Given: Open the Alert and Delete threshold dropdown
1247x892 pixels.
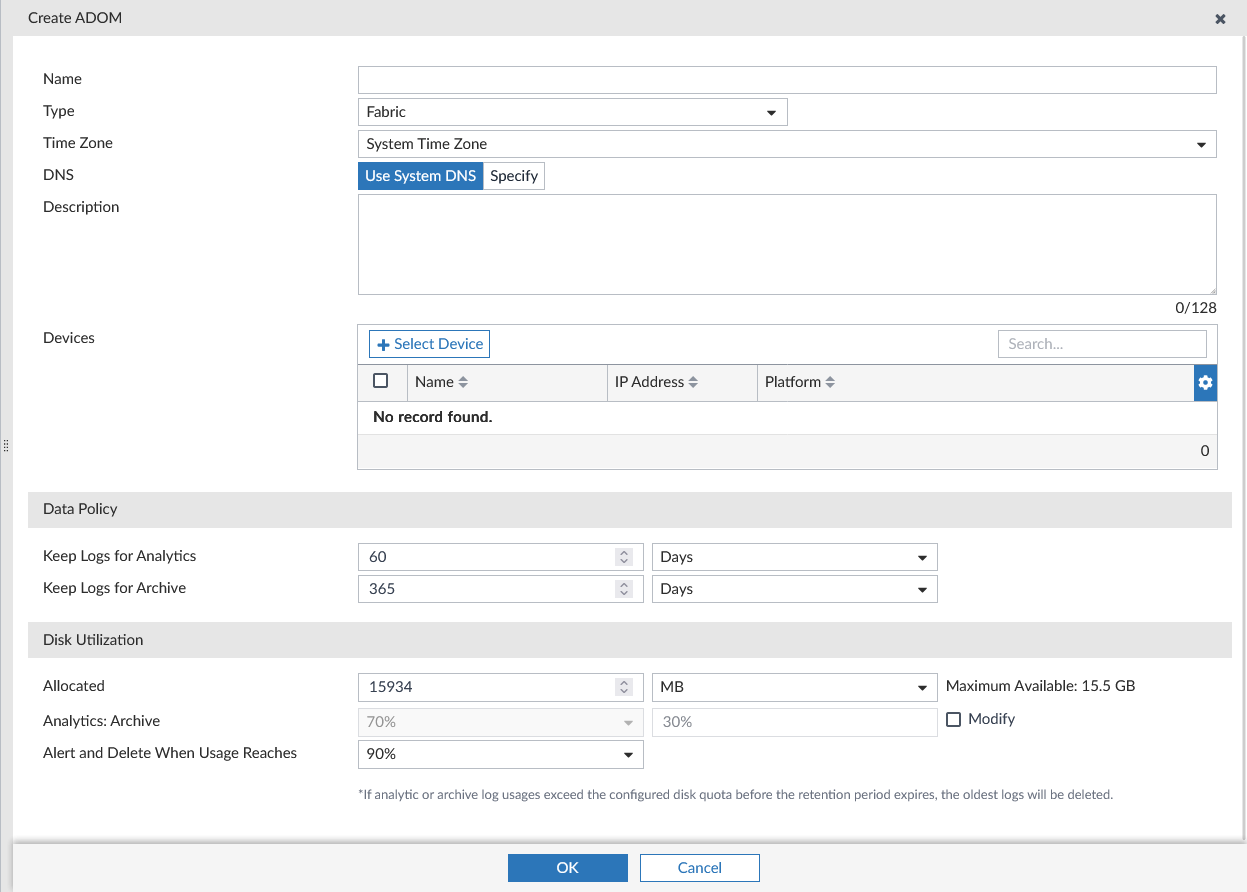Looking at the screenshot, I should pos(628,754).
